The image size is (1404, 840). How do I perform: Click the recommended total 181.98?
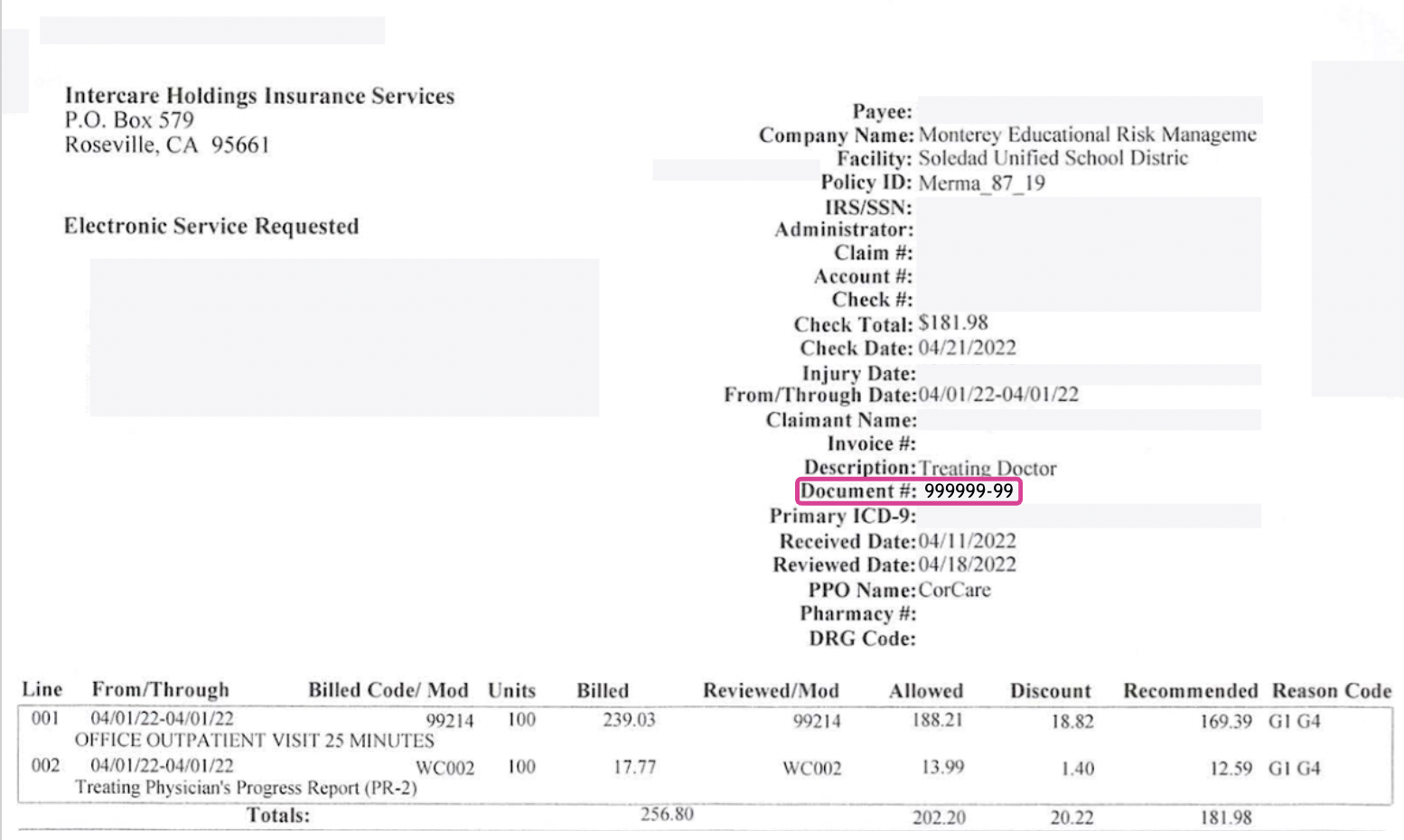pos(1225,817)
